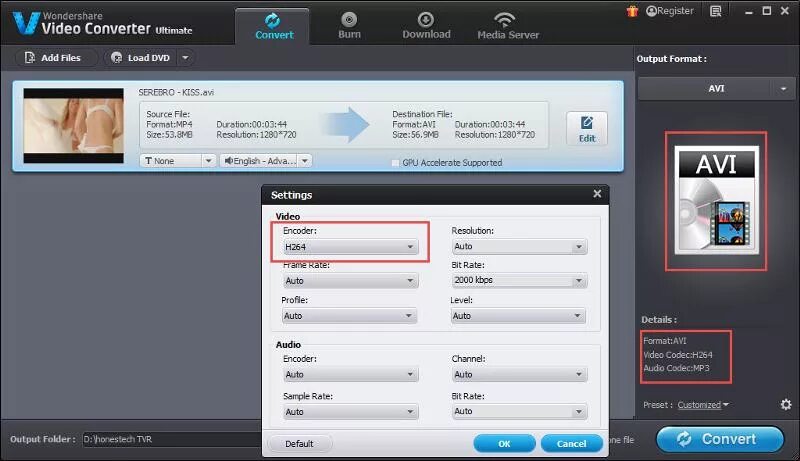The height and width of the screenshot is (461, 800).
Task: Click the Wondershare logo icon
Action: pos(27,23)
